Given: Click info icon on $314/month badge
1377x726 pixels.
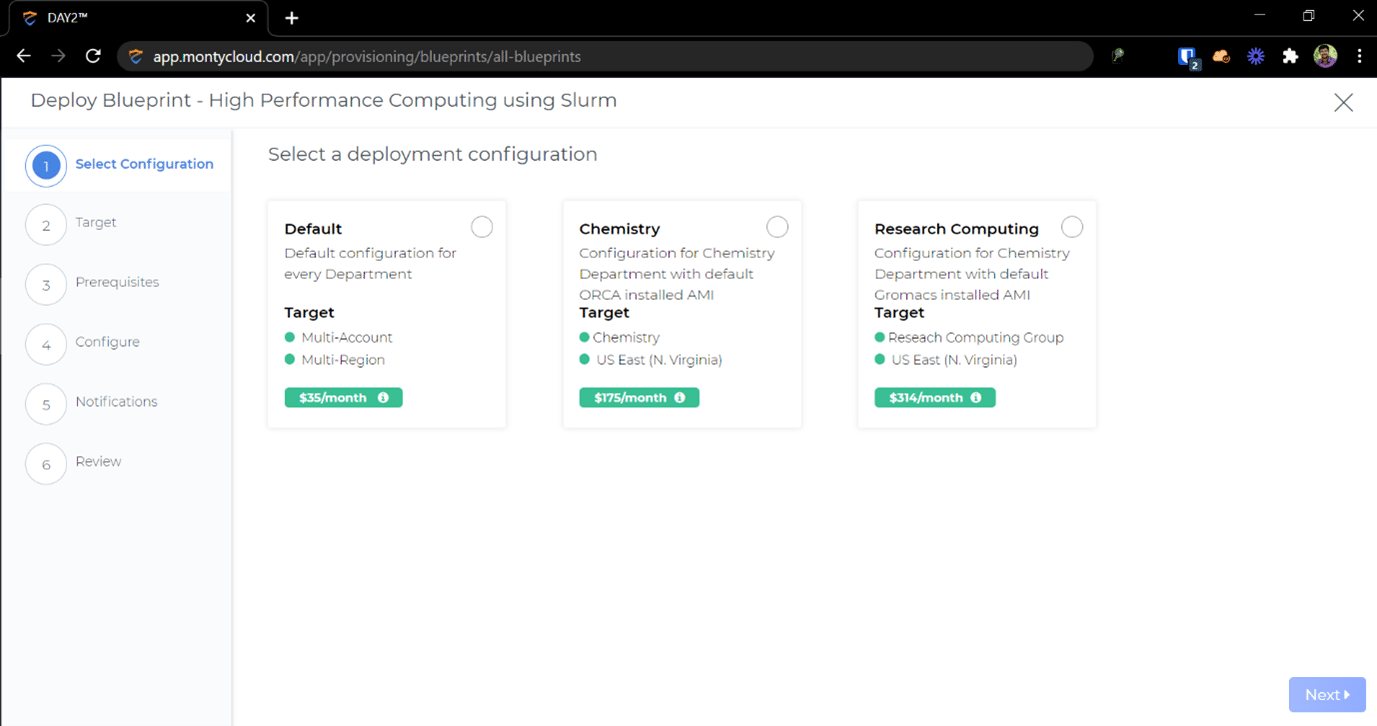Looking at the screenshot, I should tap(976, 398).
